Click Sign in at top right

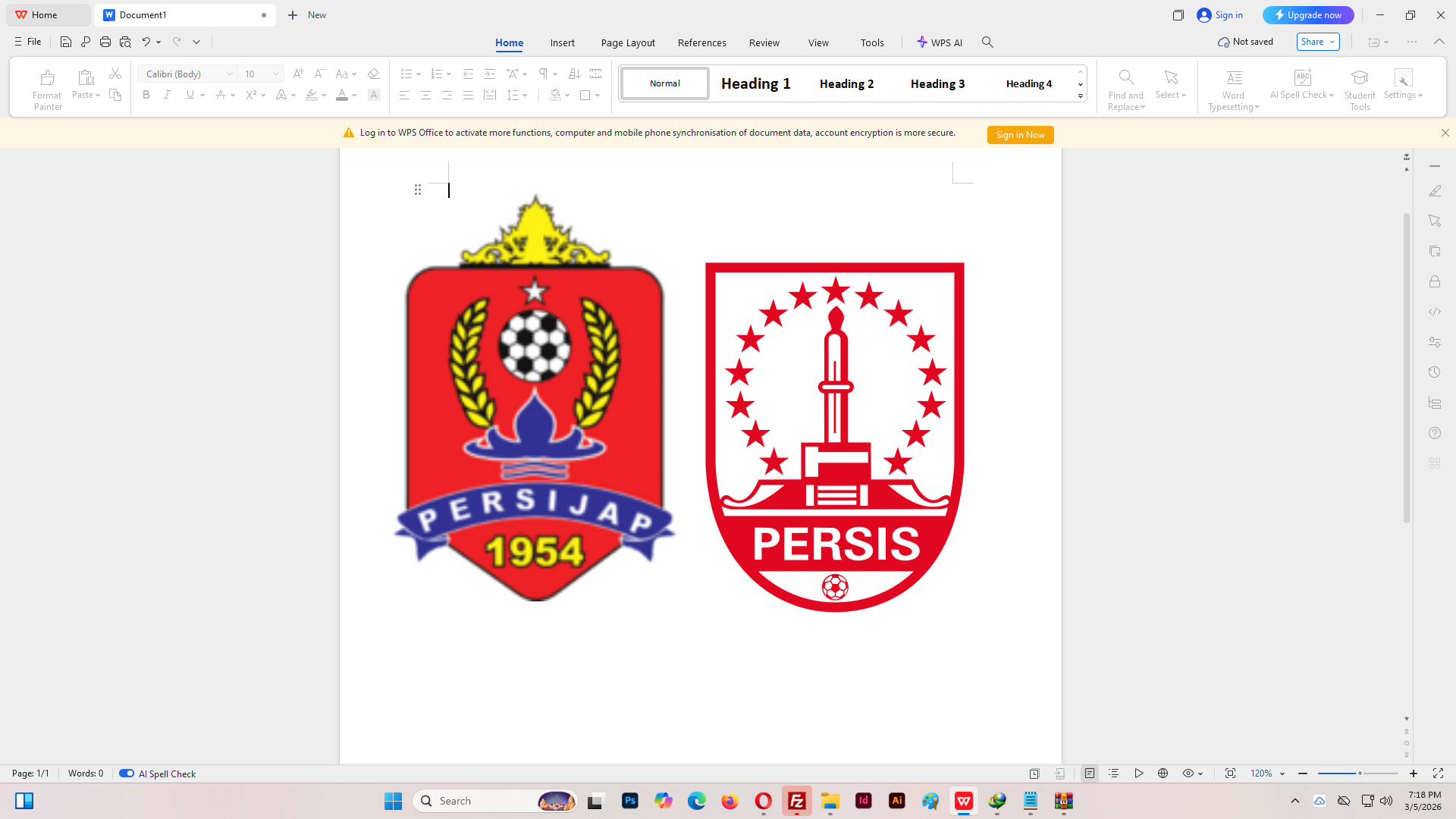(x=1220, y=15)
